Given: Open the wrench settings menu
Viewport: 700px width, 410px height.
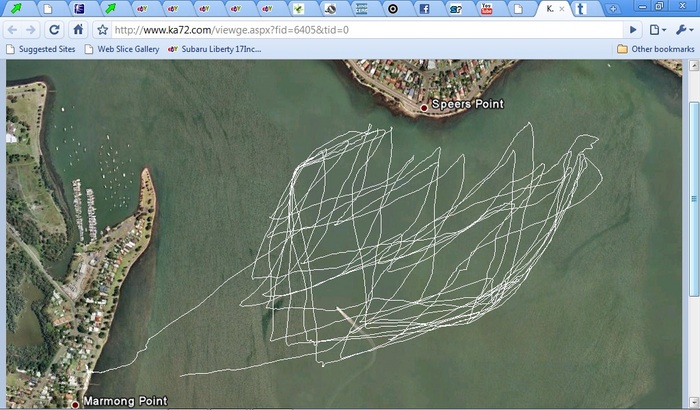Looking at the screenshot, I should point(683,30).
